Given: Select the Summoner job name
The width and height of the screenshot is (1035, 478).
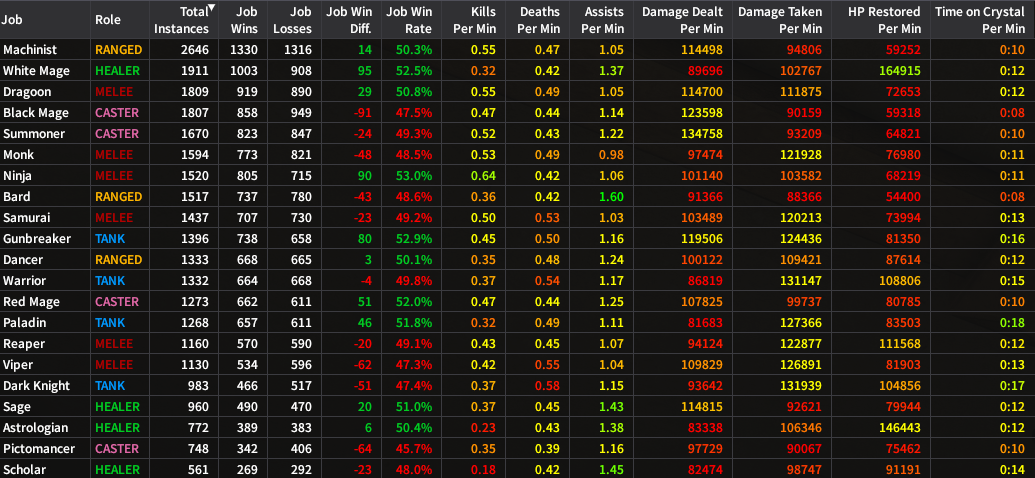Looking at the screenshot, I should tap(34, 133).
